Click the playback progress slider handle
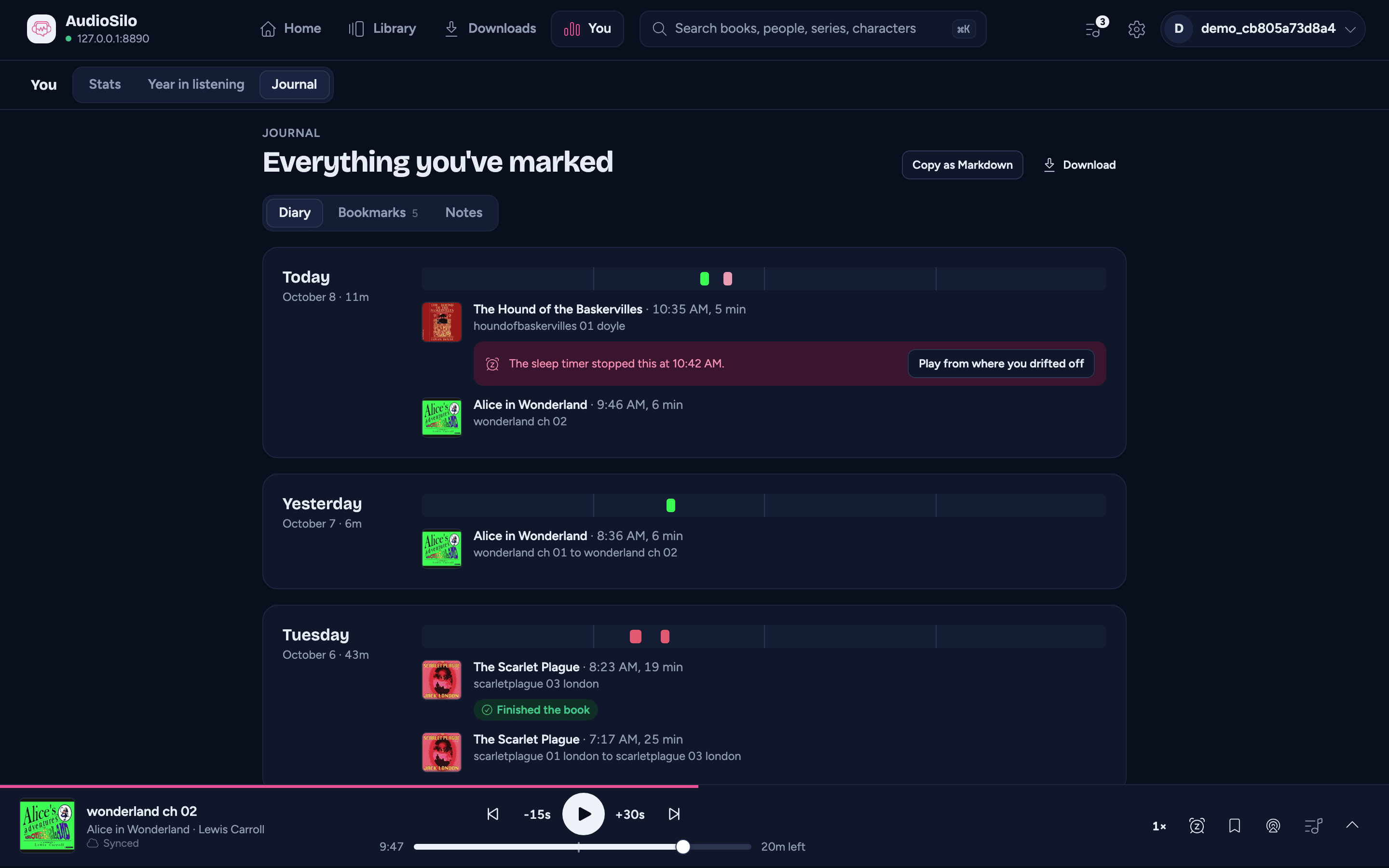The height and width of the screenshot is (868, 1389). pos(682,847)
